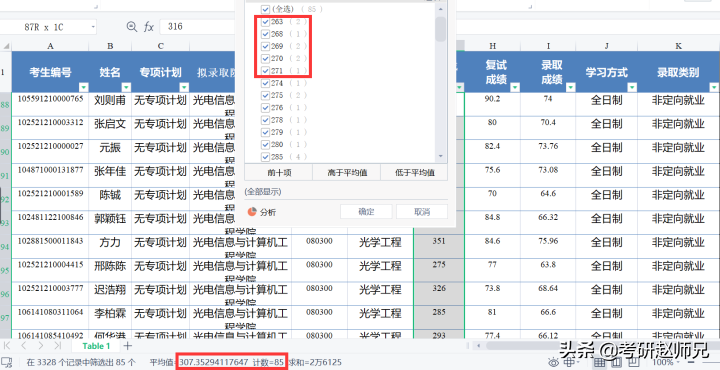Open the filter dropdown for 姓名
Screen dimensions: 720x370
point(126,87)
